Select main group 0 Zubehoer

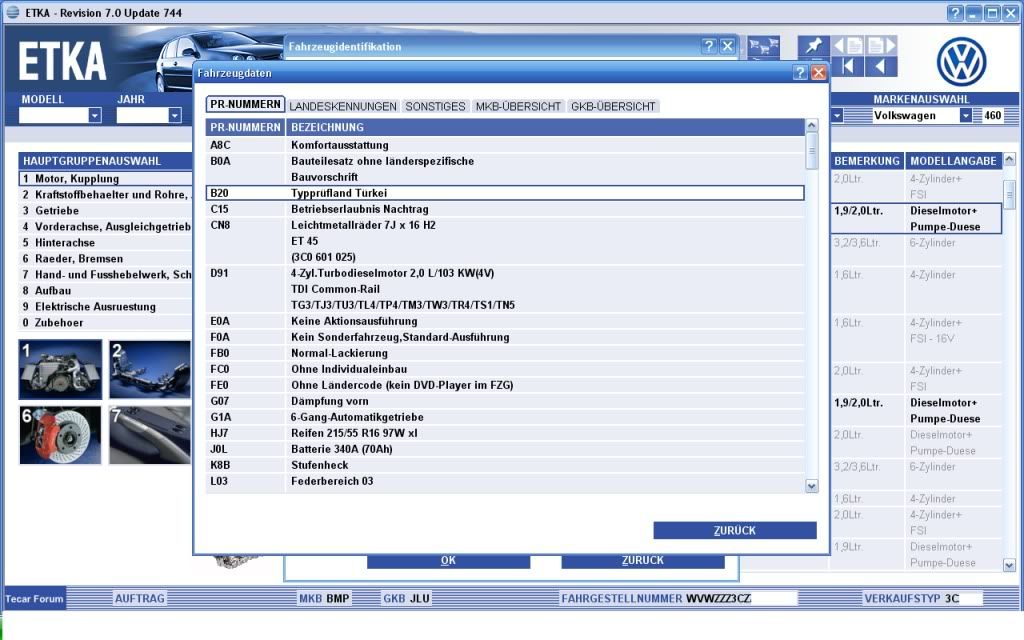point(105,323)
